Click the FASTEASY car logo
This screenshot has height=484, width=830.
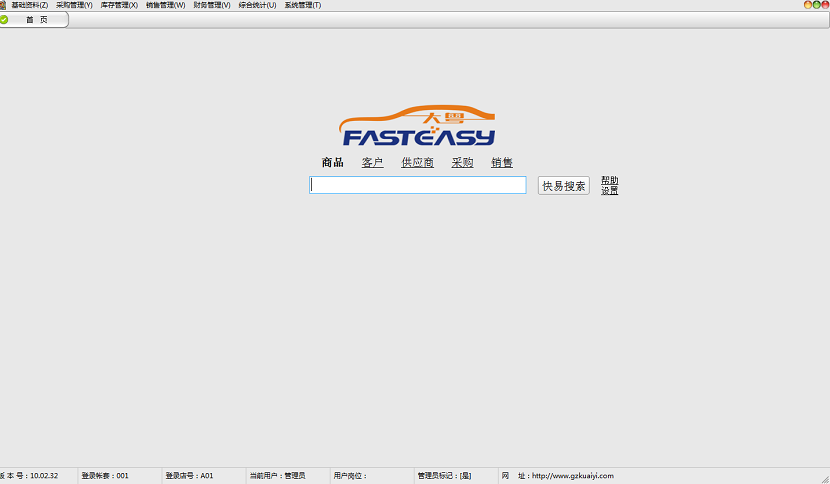pyautogui.click(x=418, y=126)
